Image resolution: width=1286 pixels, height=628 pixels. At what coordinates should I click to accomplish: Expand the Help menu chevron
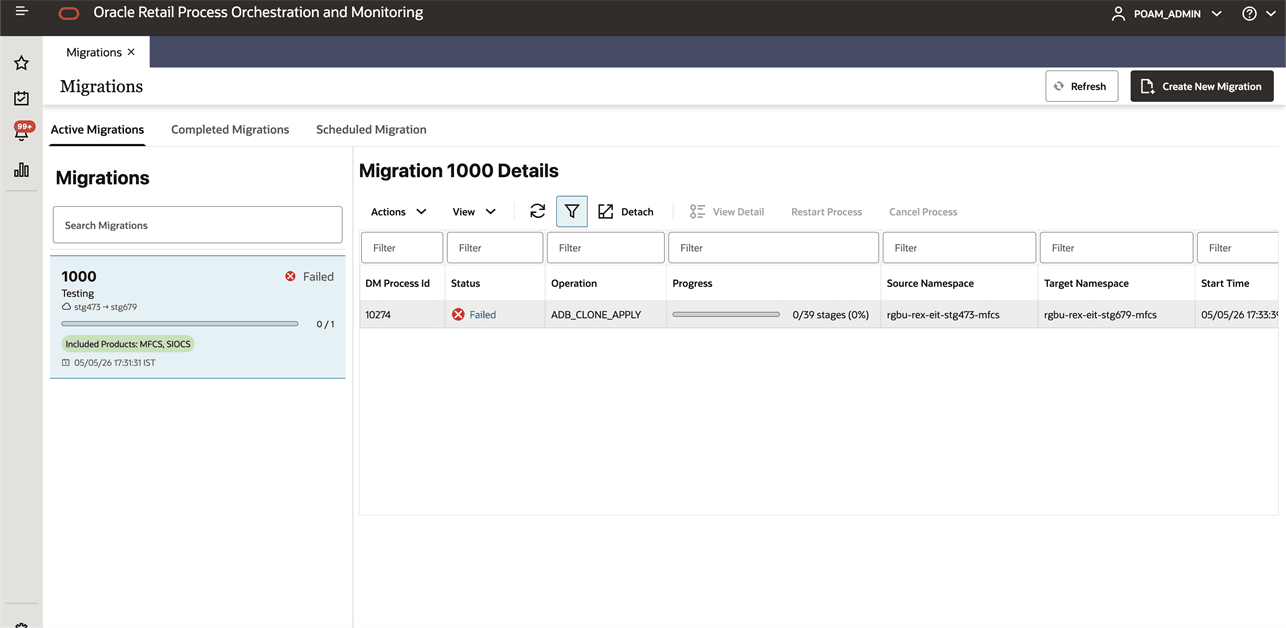click(x=1271, y=14)
